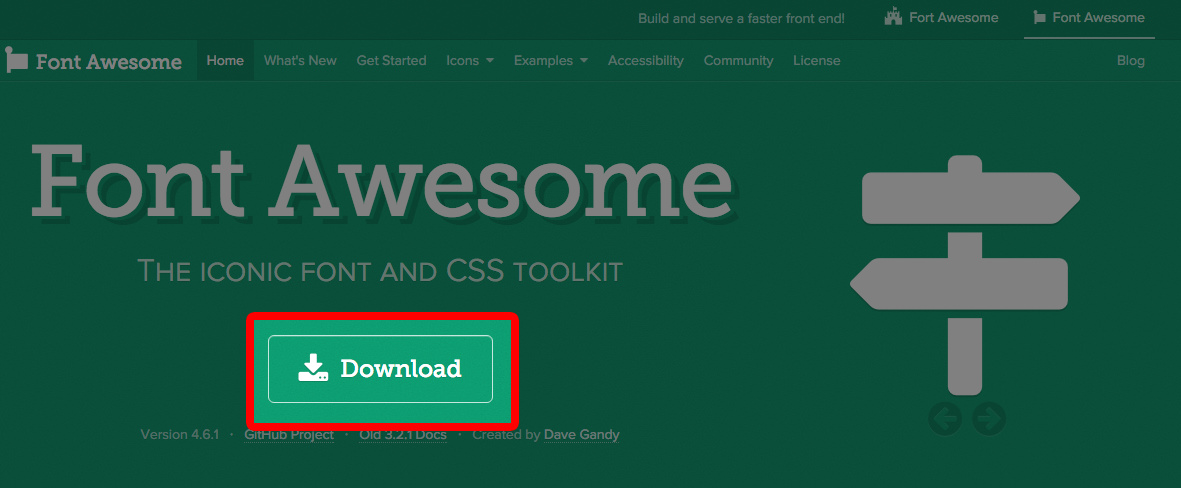The height and width of the screenshot is (488, 1181).
Task: View the License page
Action: [x=816, y=61]
